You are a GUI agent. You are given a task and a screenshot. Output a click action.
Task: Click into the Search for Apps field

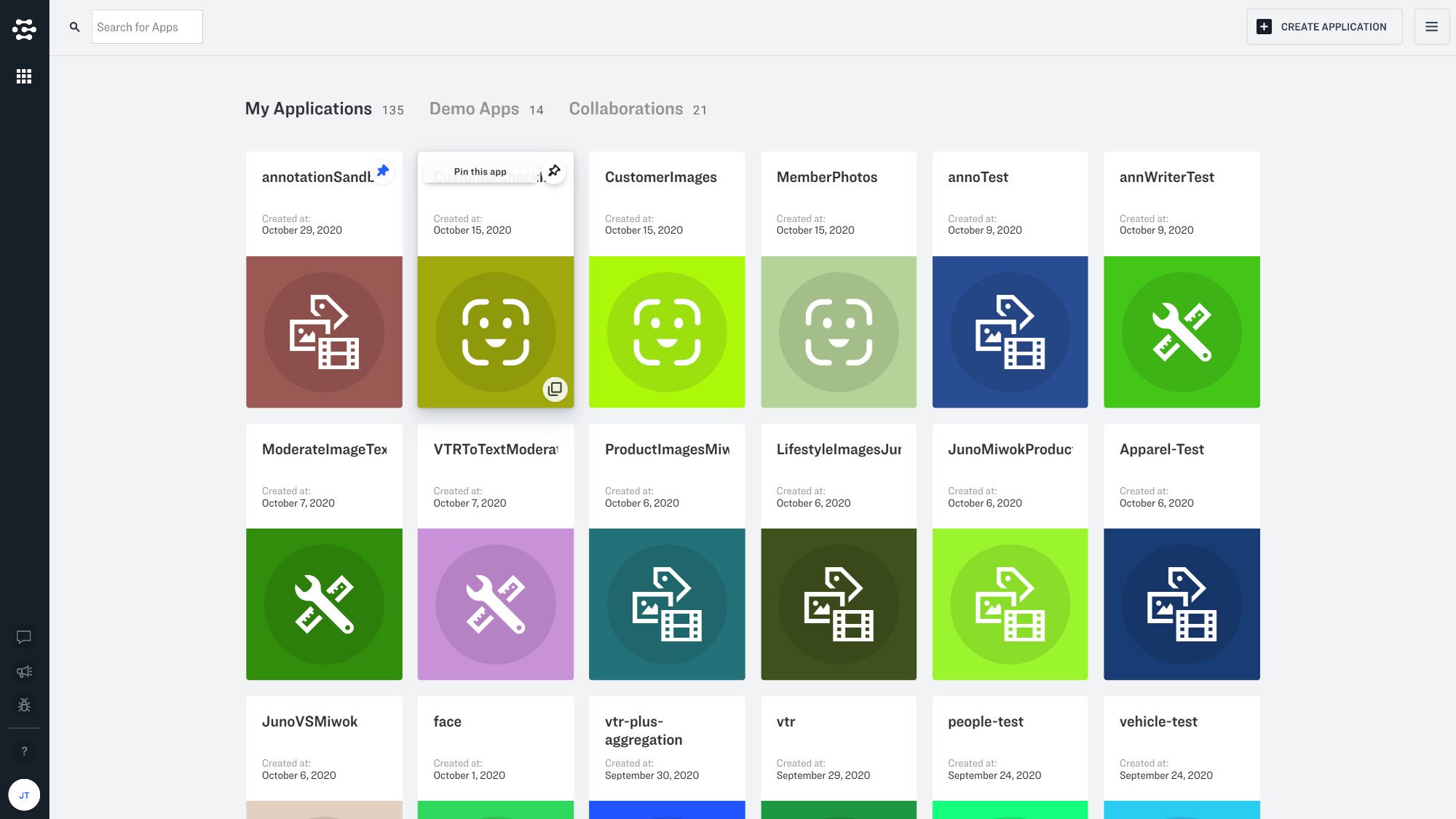click(147, 27)
